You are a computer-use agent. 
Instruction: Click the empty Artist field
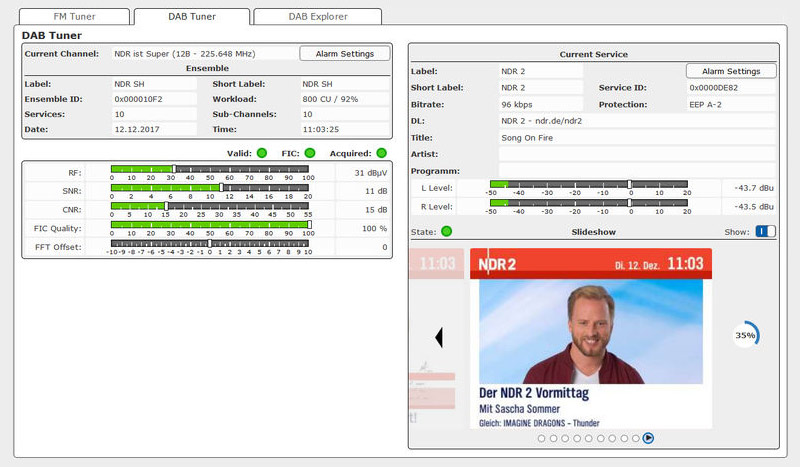pos(637,154)
